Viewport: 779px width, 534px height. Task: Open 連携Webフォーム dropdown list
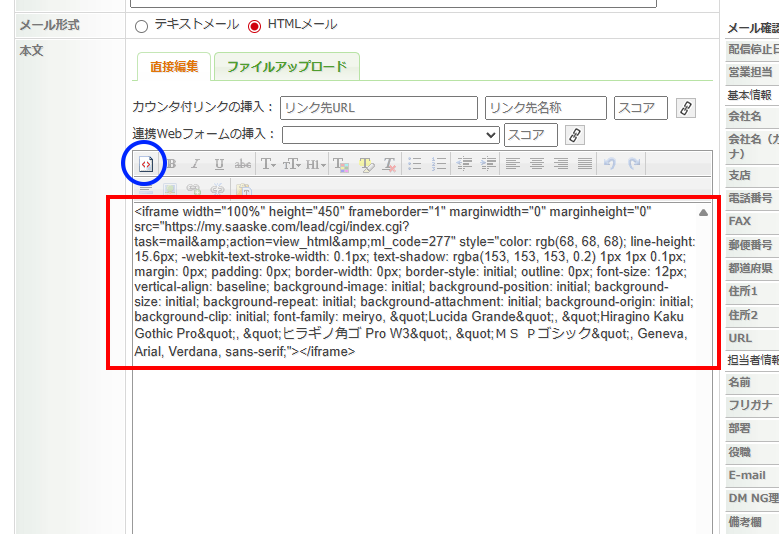click(390, 135)
